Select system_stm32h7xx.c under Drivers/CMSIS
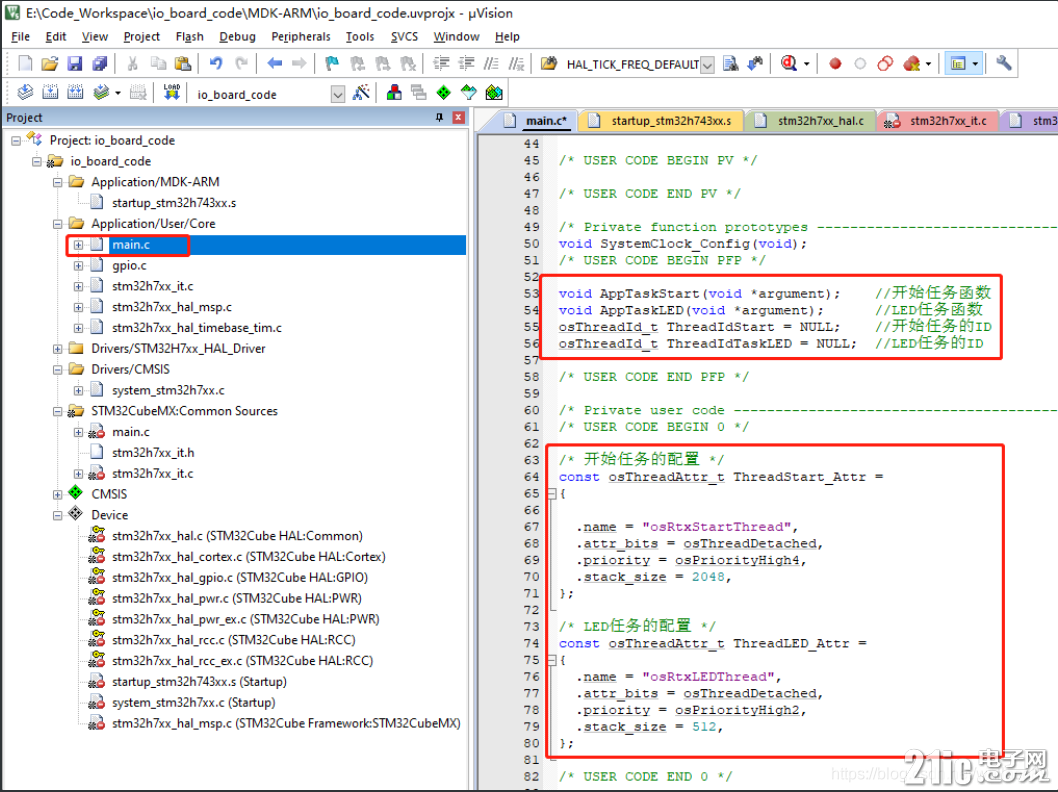Screen dimensions: 1058x792 [x=168, y=391]
